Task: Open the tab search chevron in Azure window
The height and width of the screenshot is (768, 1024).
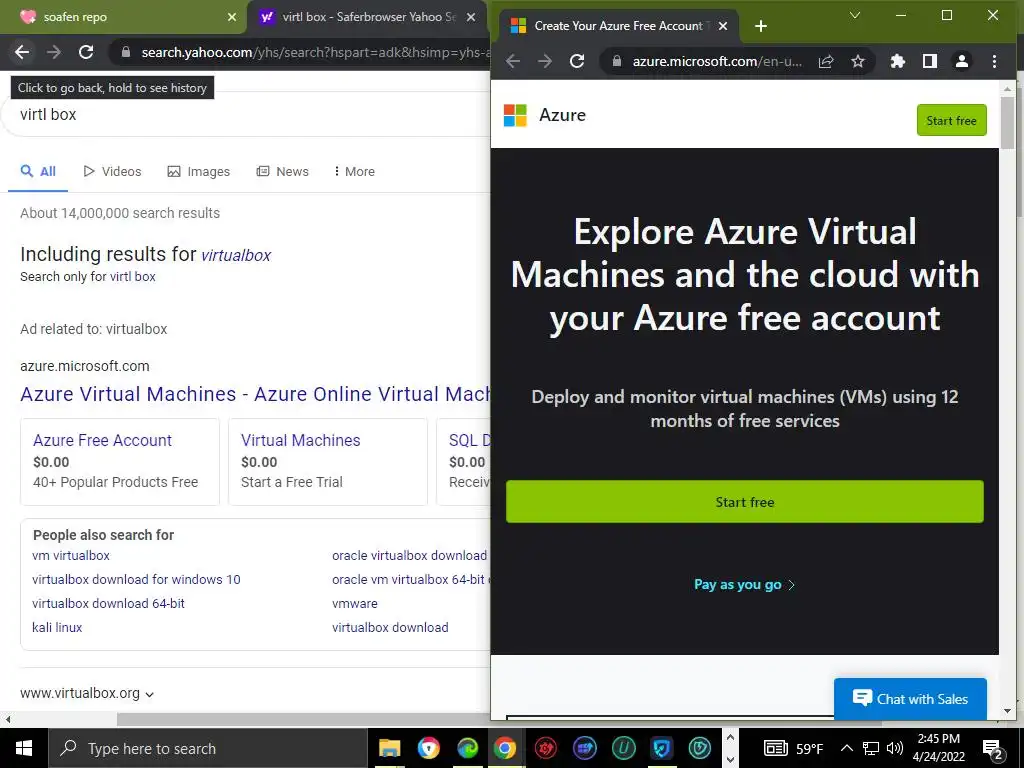Action: pyautogui.click(x=854, y=15)
